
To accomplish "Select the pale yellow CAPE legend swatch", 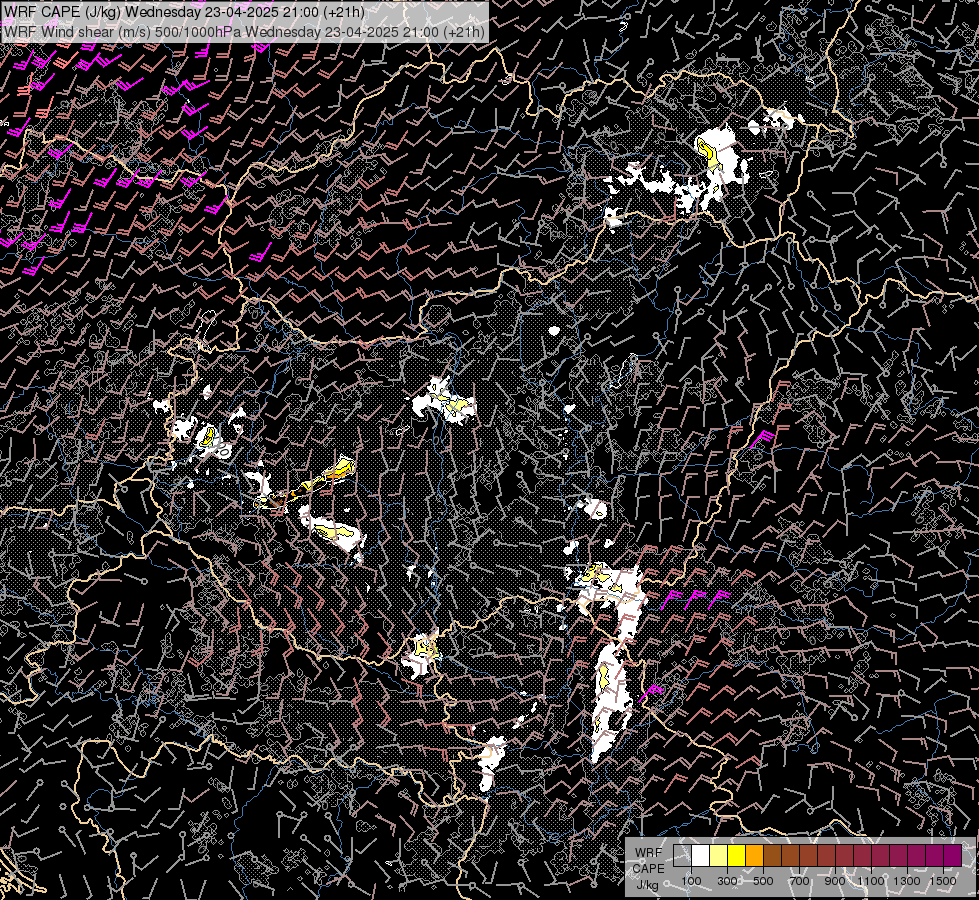I will tap(719, 855).
